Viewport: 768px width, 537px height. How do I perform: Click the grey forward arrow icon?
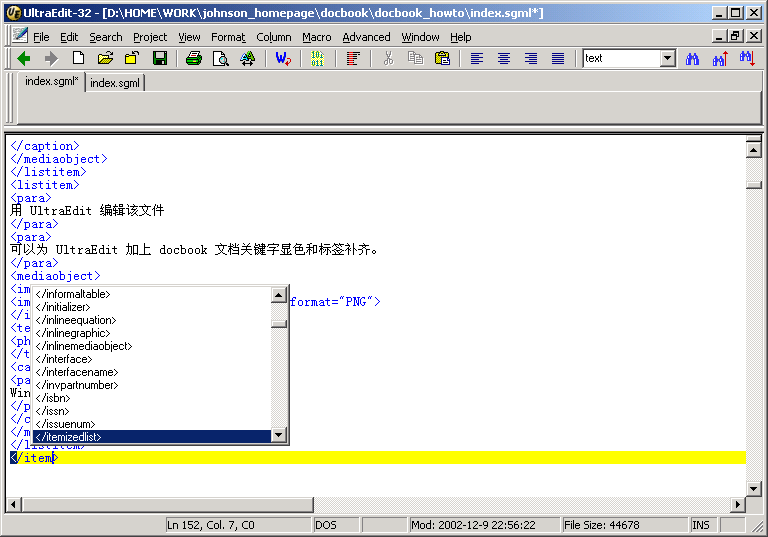(x=51, y=59)
